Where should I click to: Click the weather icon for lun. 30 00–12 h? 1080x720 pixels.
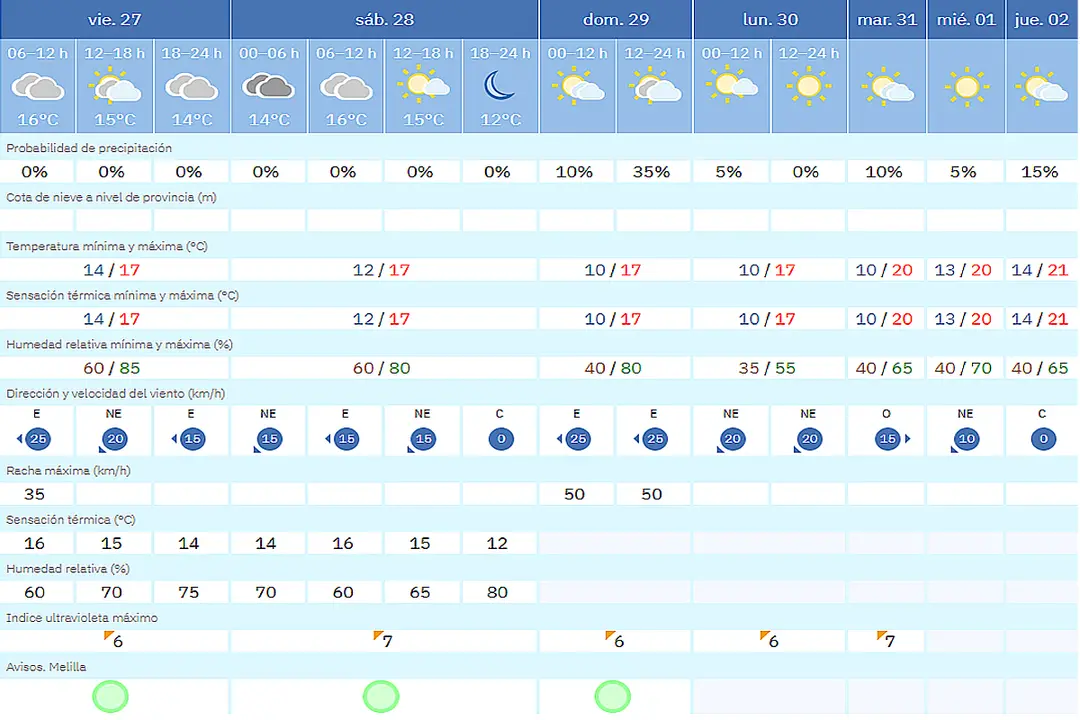click(731, 85)
